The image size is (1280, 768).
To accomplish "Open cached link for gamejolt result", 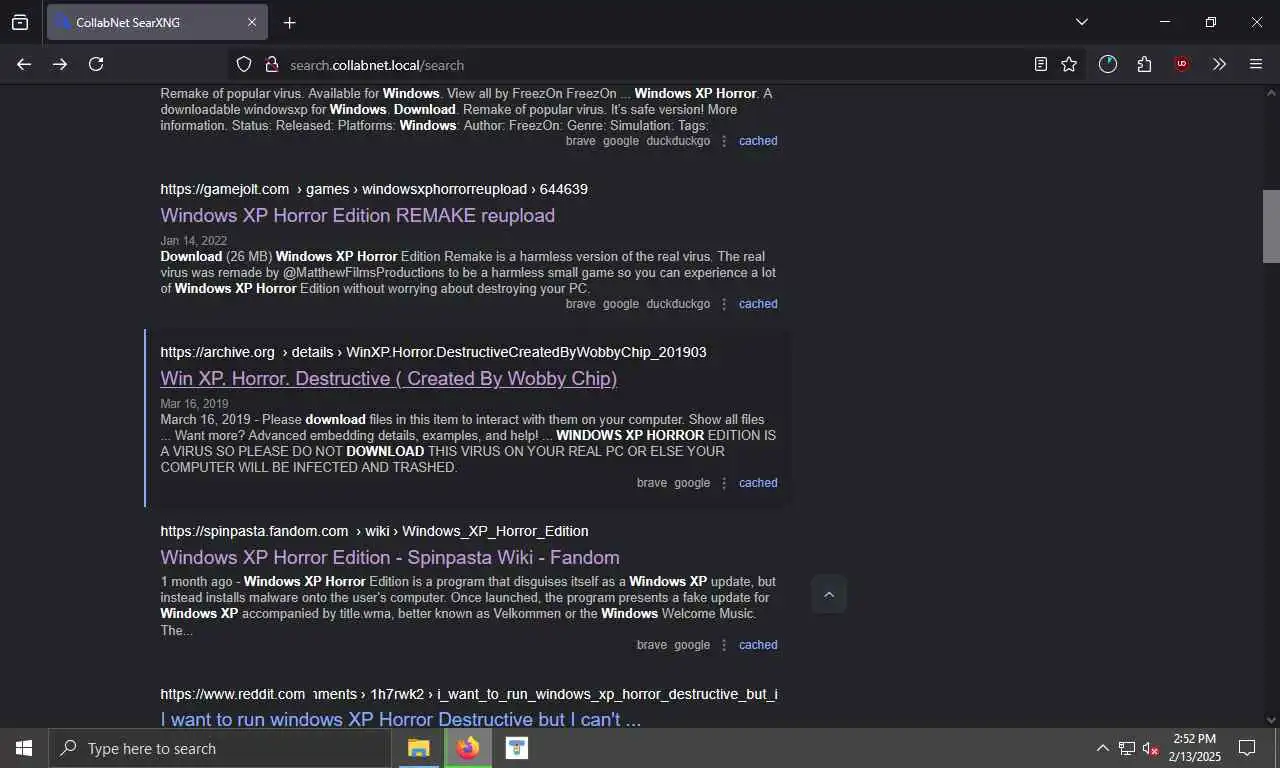I will coord(758,304).
